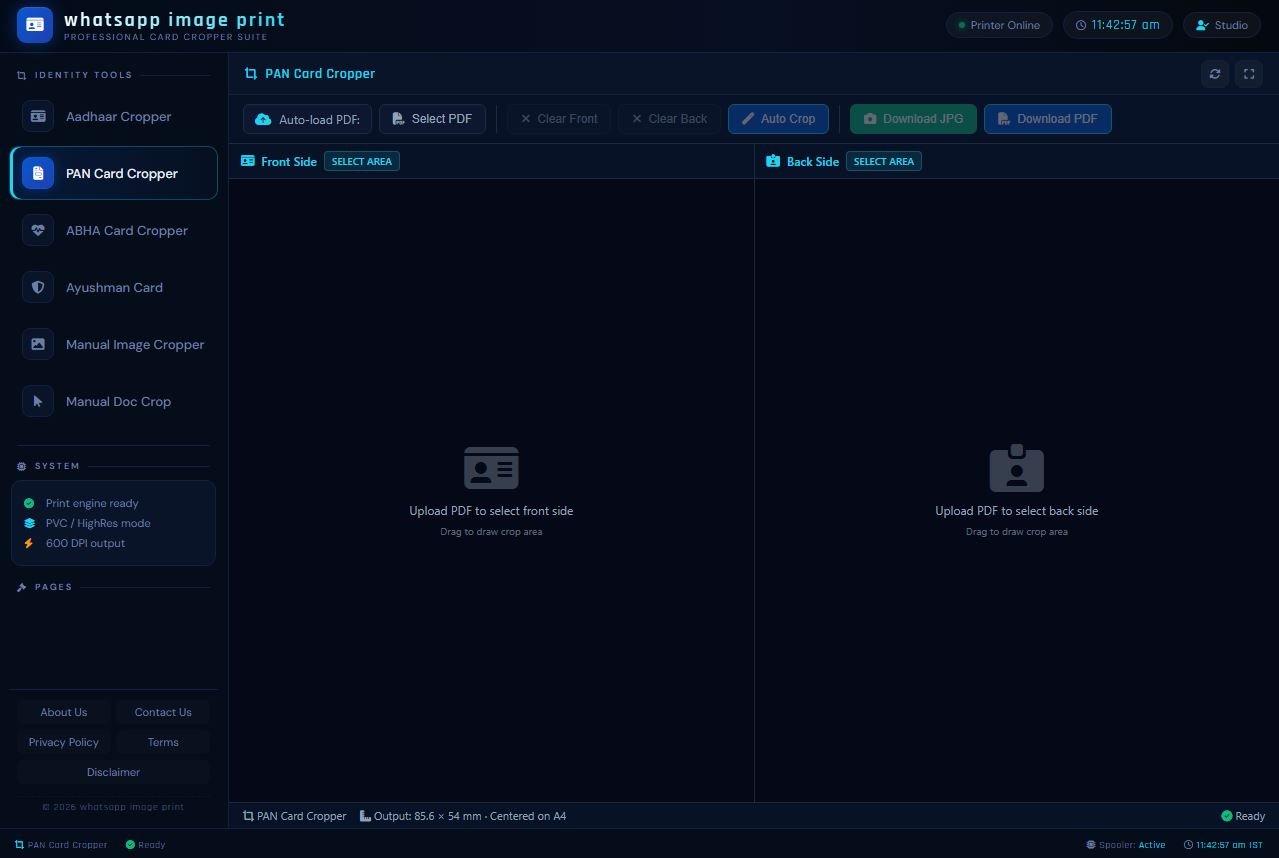This screenshot has height=858, width=1279.
Task: Open the About Us page
Action: [64, 712]
